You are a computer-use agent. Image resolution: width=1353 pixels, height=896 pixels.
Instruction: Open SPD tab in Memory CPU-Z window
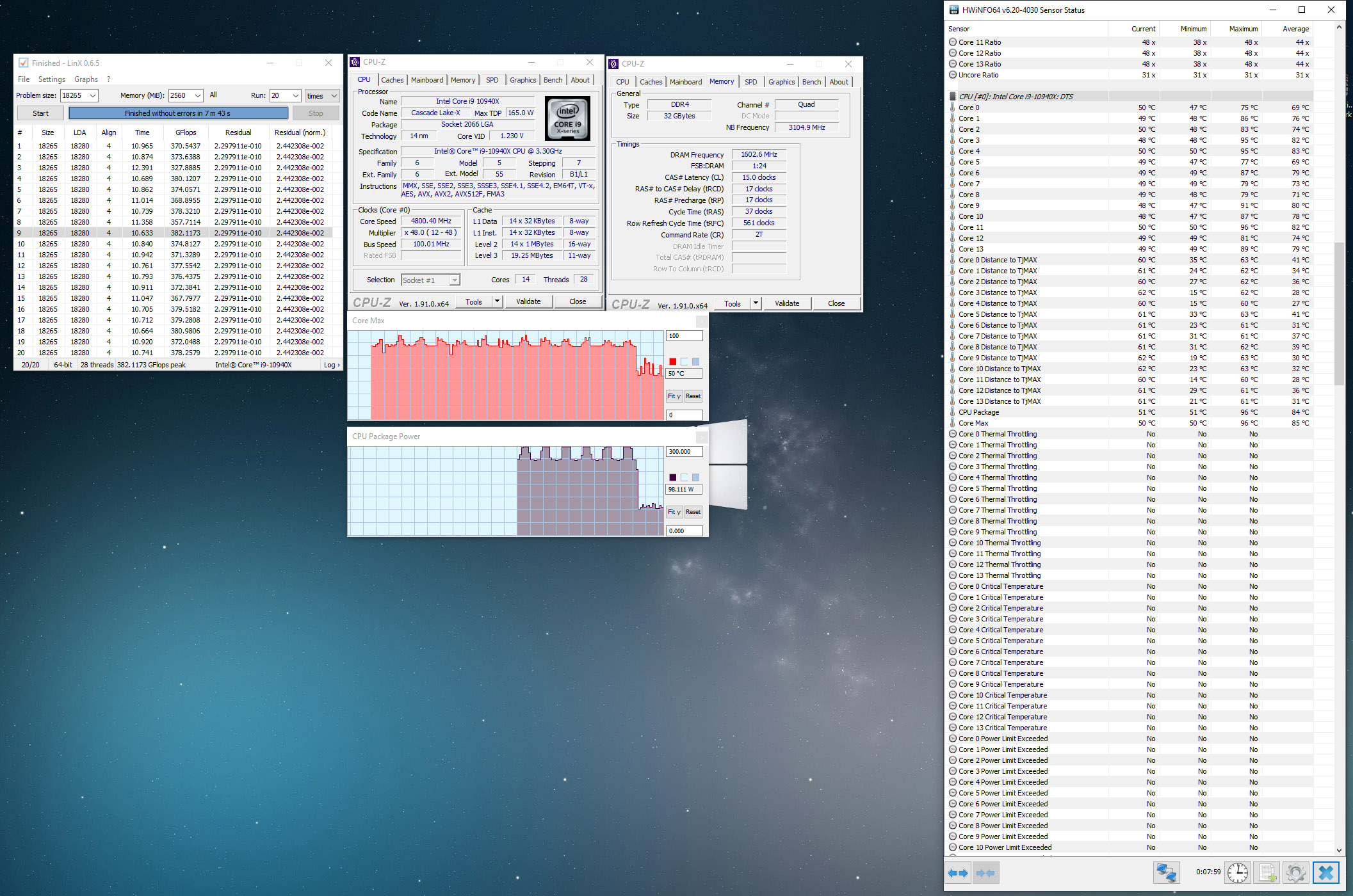click(x=750, y=82)
